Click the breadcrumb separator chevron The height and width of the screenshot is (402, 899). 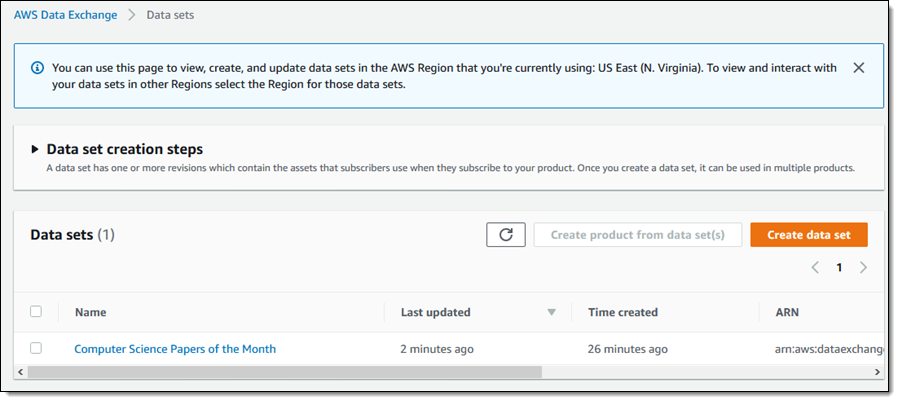[132, 16]
